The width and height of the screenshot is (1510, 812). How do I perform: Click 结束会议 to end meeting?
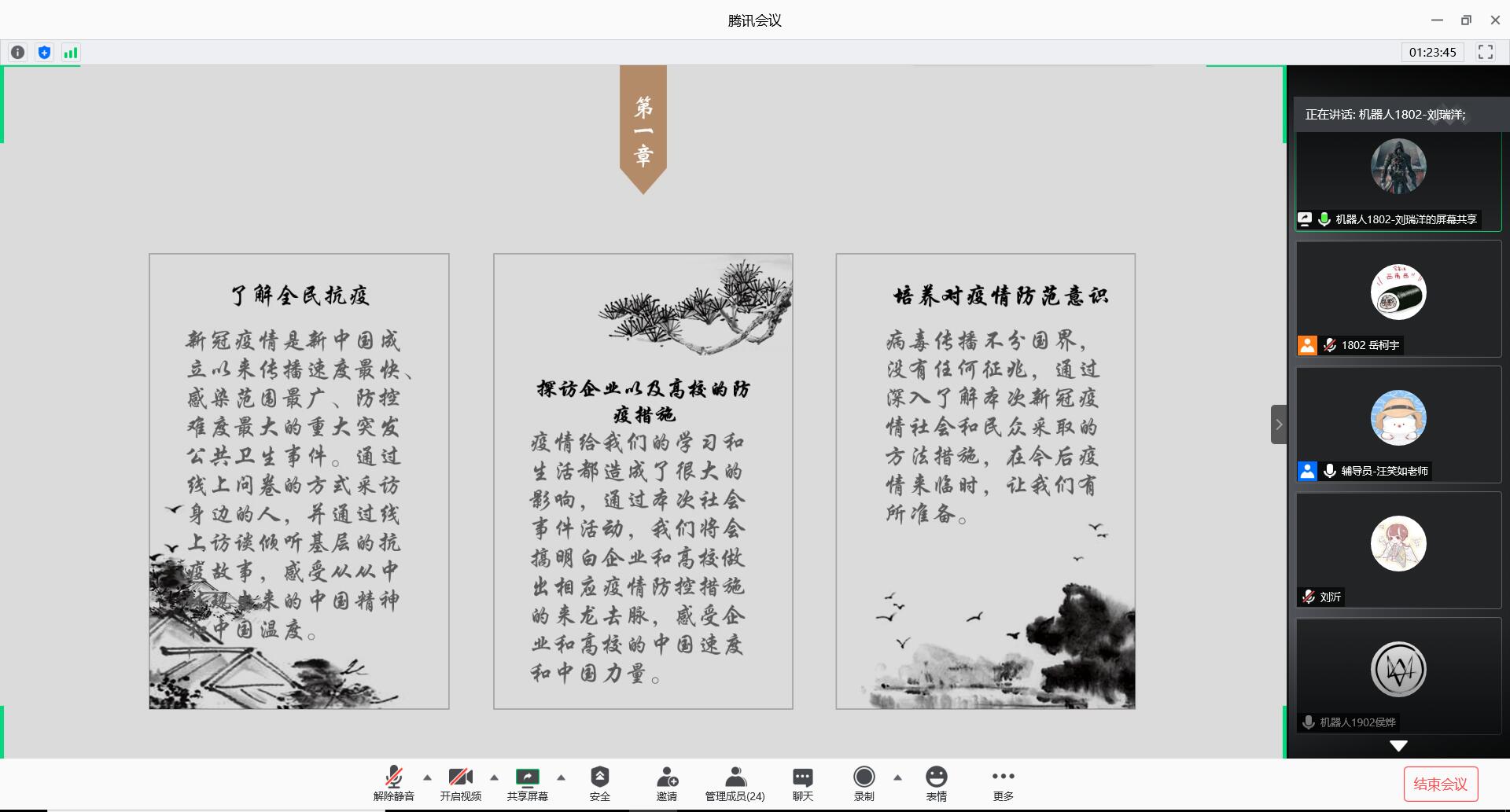point(1440,784)
